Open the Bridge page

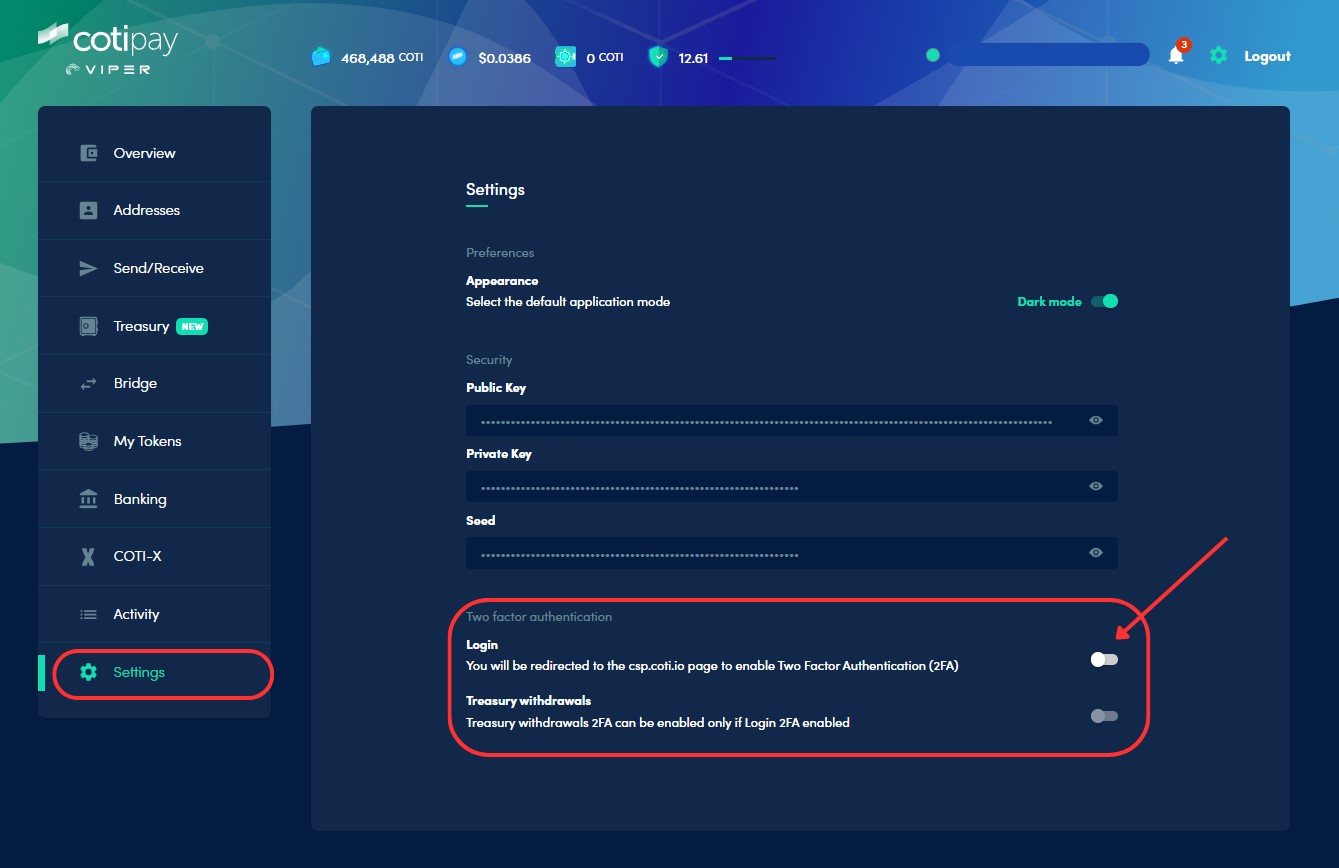point(155,383)
